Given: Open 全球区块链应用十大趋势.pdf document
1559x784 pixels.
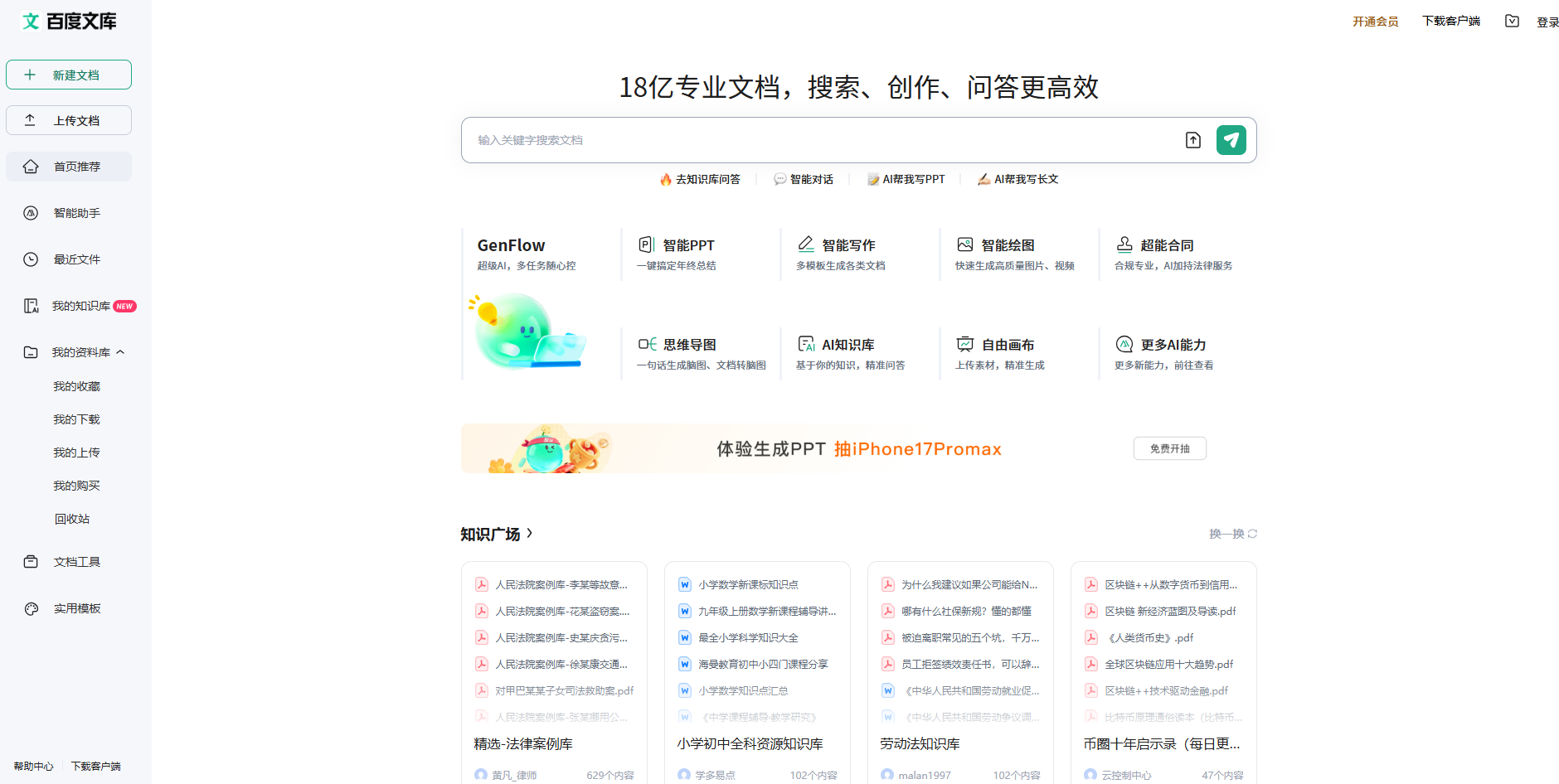Looking at the screenshot, I should (1169, 665).
